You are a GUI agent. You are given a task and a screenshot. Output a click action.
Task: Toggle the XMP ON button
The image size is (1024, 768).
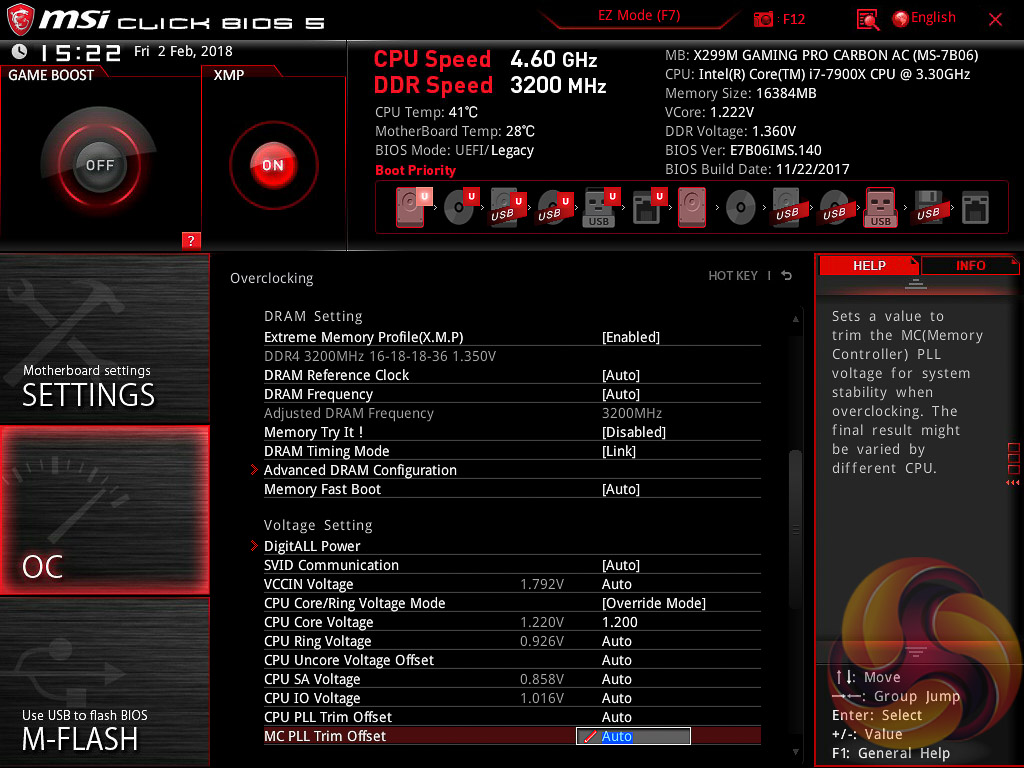click(x=273, y=165)
